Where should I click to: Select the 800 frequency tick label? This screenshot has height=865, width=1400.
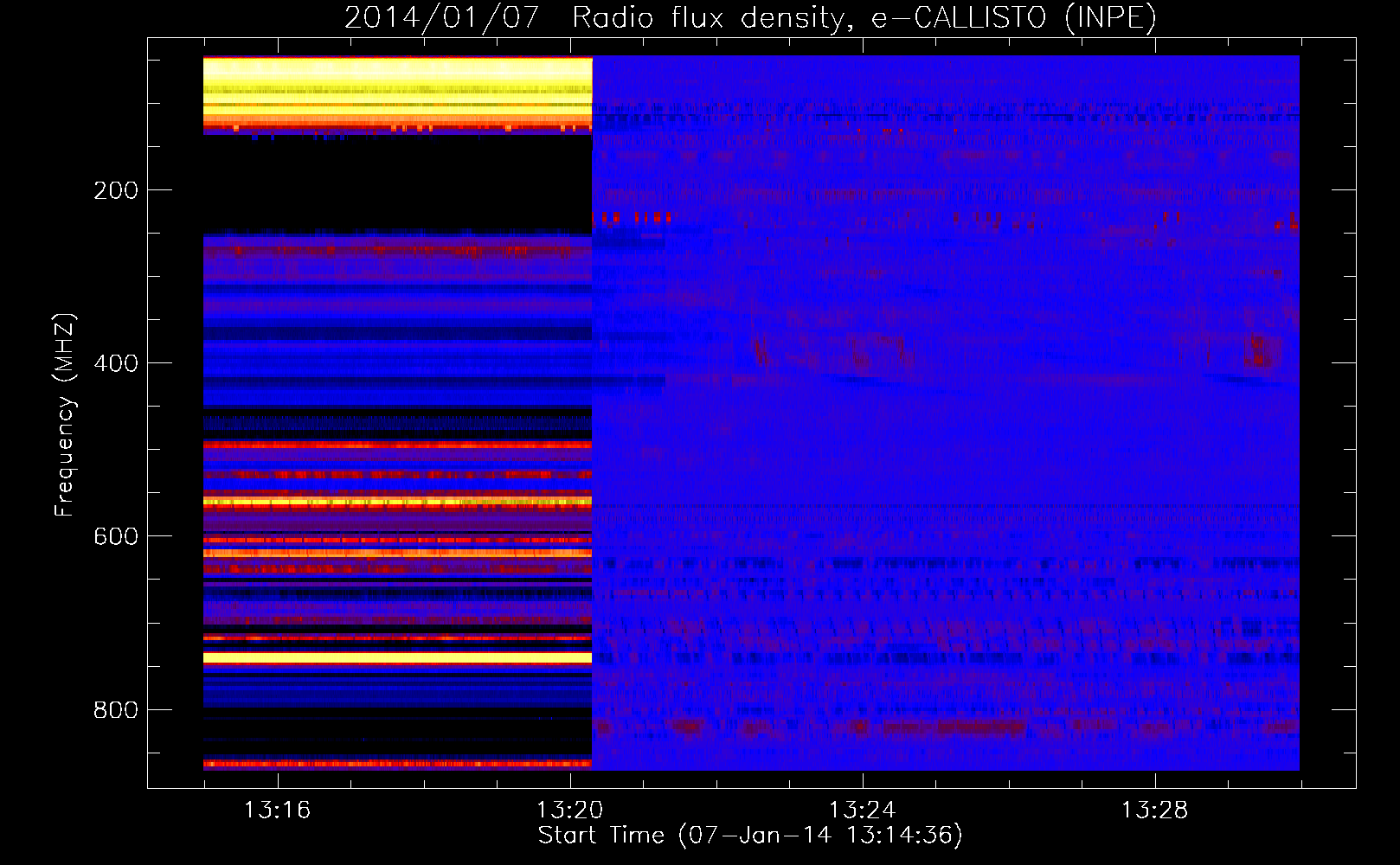[x=116, y=710]
